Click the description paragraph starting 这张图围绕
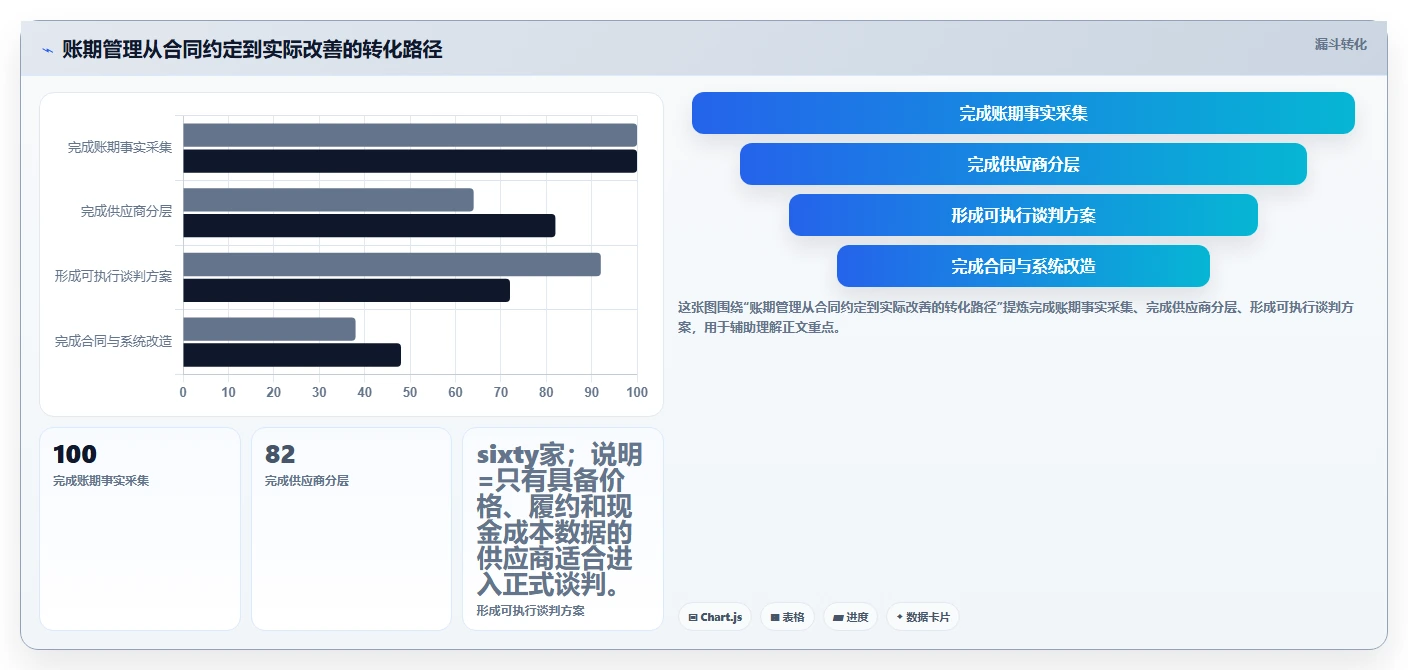1408x670 pixels. pyautogui.click(x=1016, y=317)
